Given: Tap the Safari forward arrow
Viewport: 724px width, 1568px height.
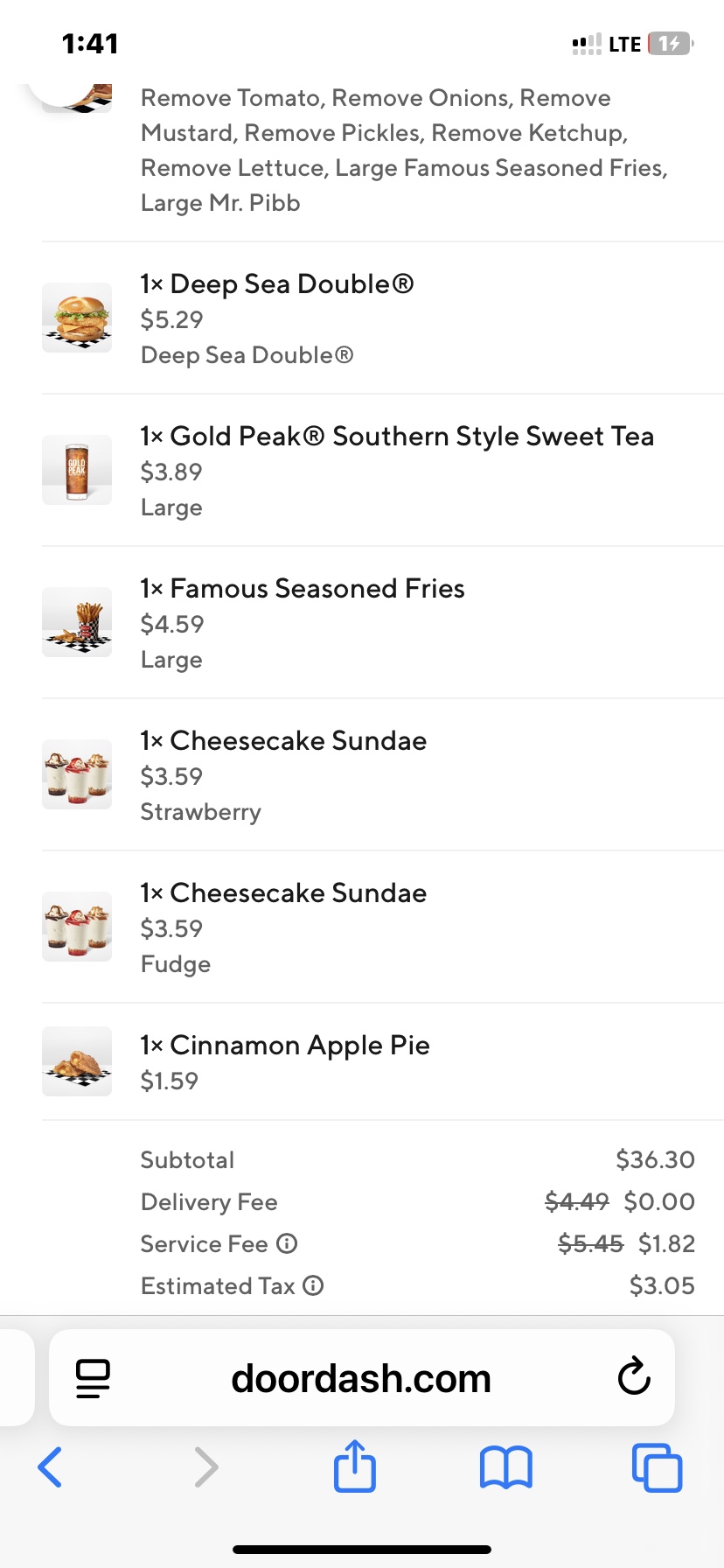Looking at the screenshot, I should click(205, 1467).
